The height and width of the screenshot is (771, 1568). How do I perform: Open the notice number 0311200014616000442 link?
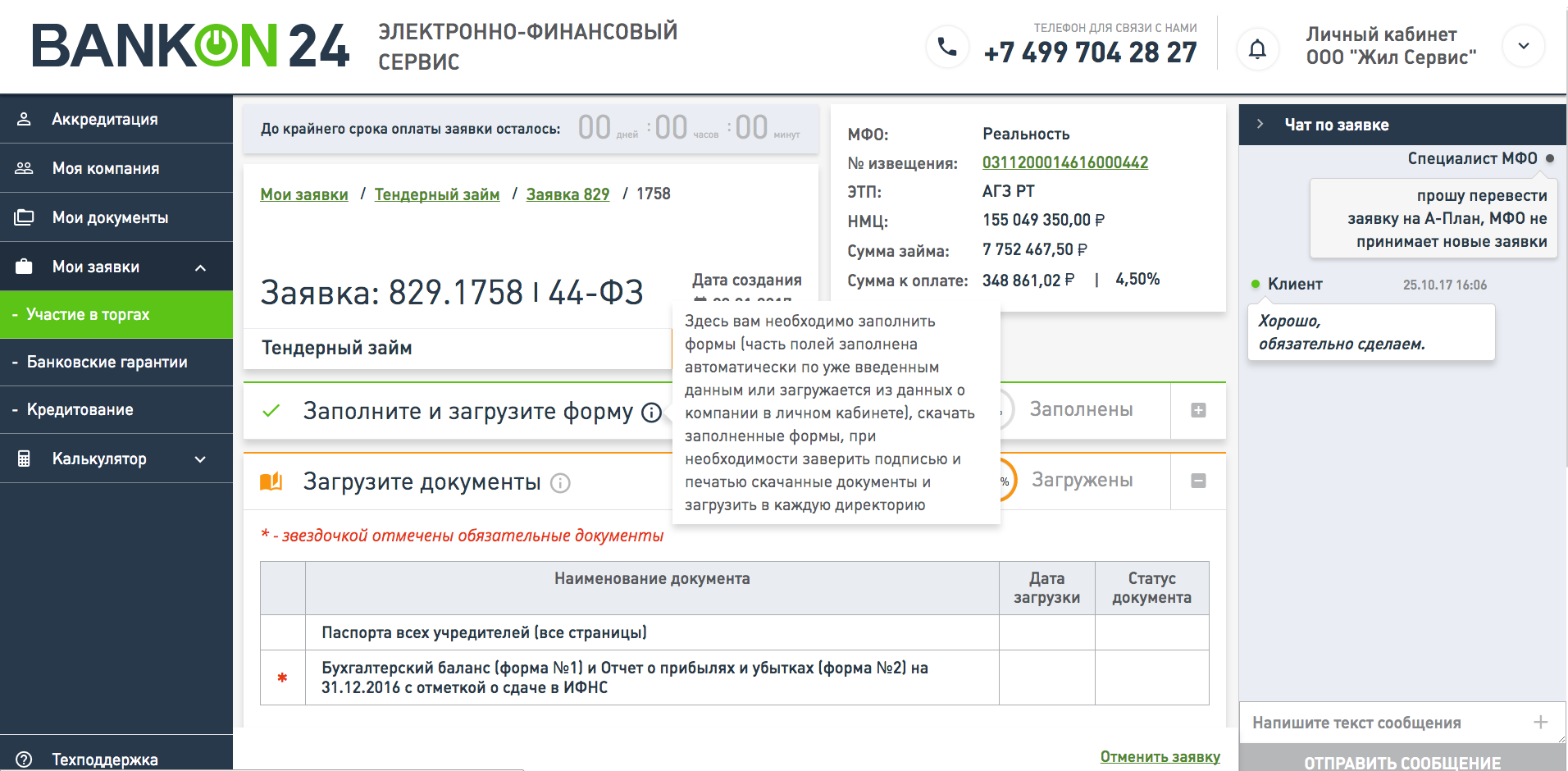(1064, 162)
